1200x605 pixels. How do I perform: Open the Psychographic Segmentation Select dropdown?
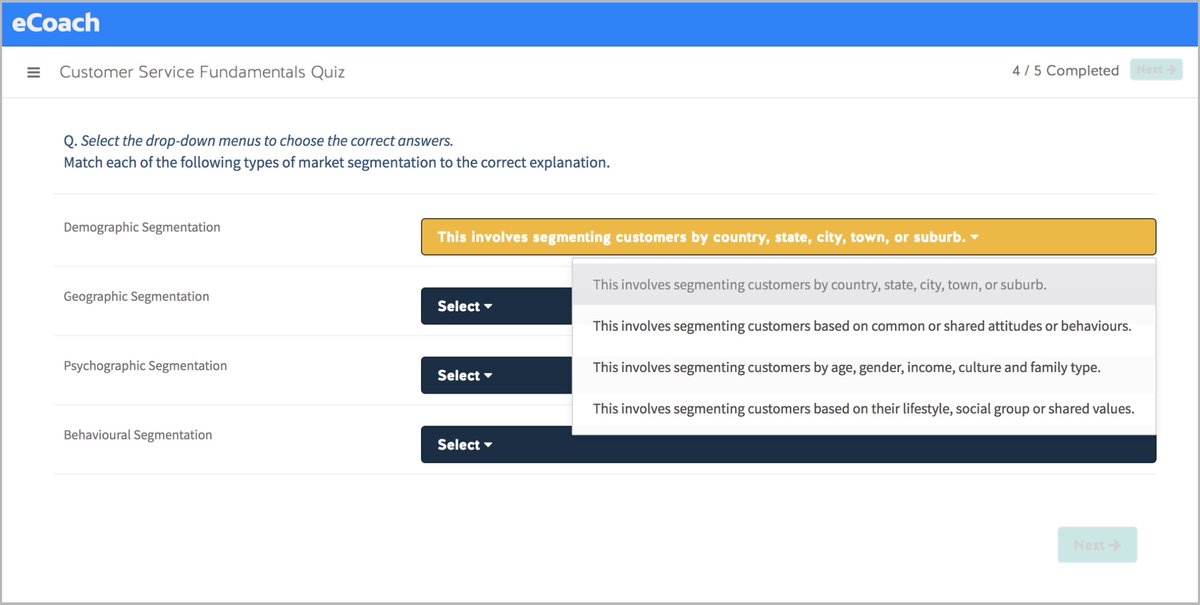pos(496,375)
